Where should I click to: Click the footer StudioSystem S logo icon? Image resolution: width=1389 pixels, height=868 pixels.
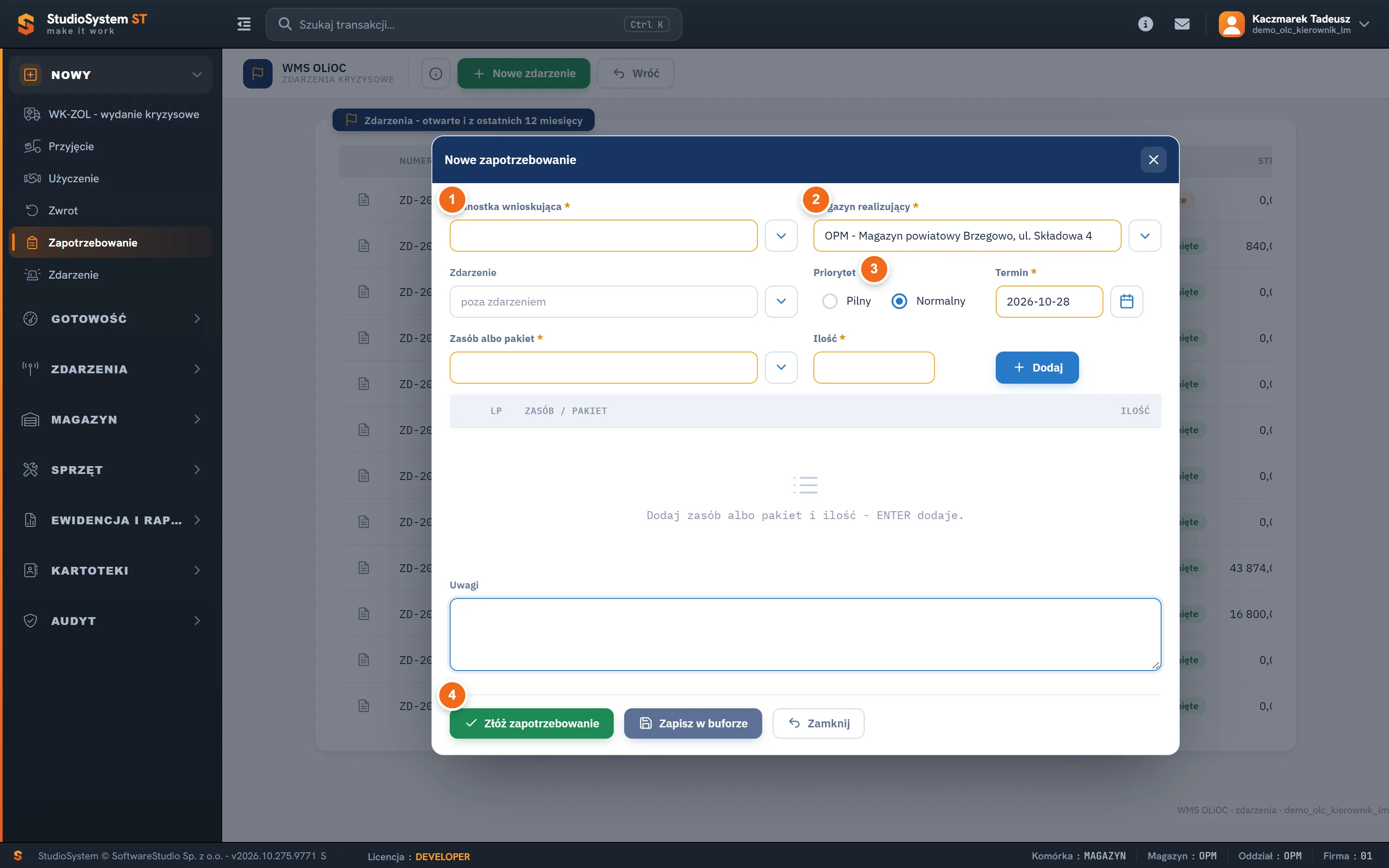pyautogui.click(x=18, y=855)
